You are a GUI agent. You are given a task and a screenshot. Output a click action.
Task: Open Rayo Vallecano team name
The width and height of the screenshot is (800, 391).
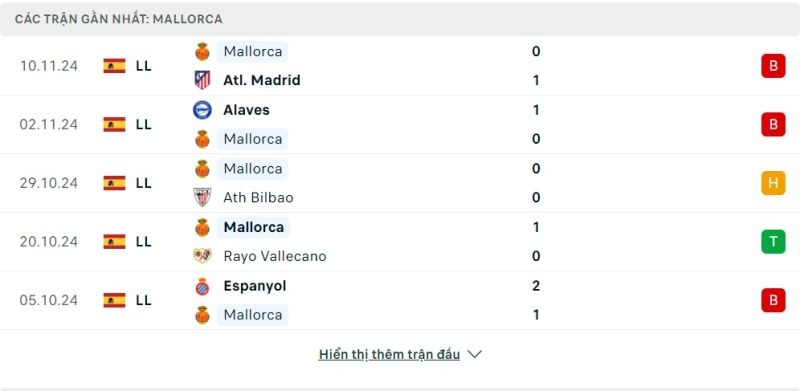click(x=275, y=256)
